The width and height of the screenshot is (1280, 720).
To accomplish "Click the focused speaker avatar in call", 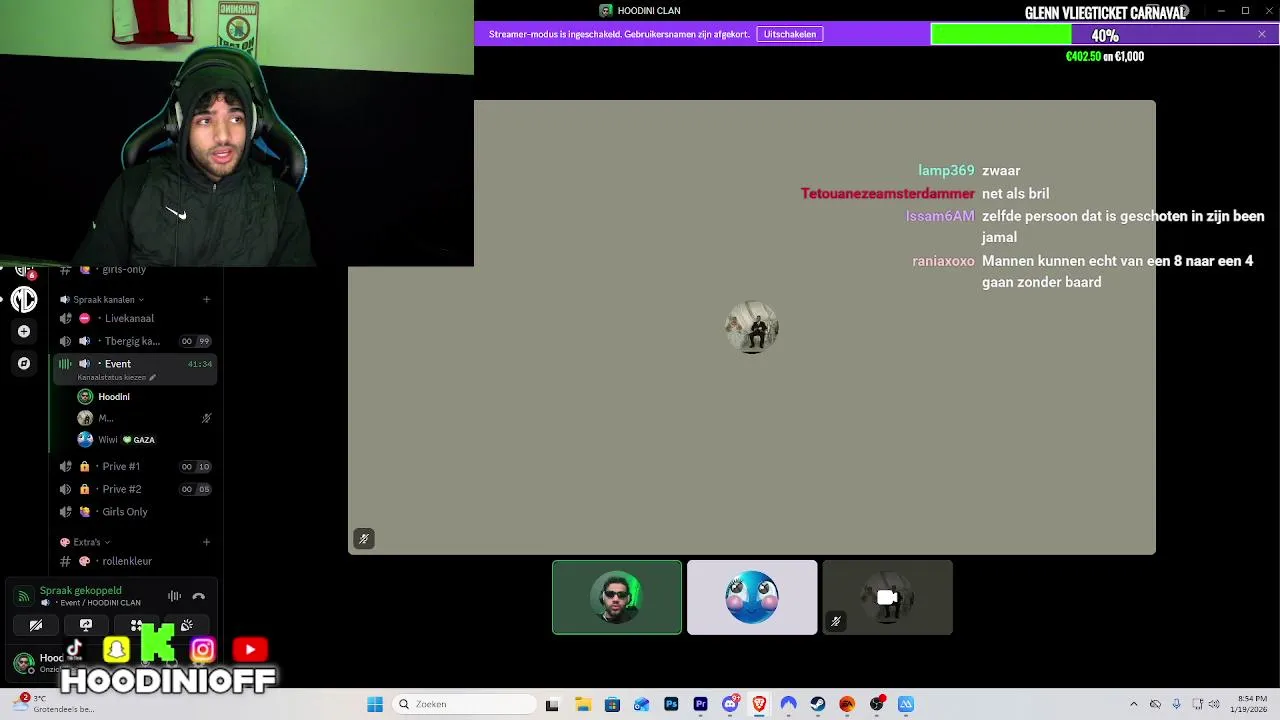I will [x=752, y=328].
